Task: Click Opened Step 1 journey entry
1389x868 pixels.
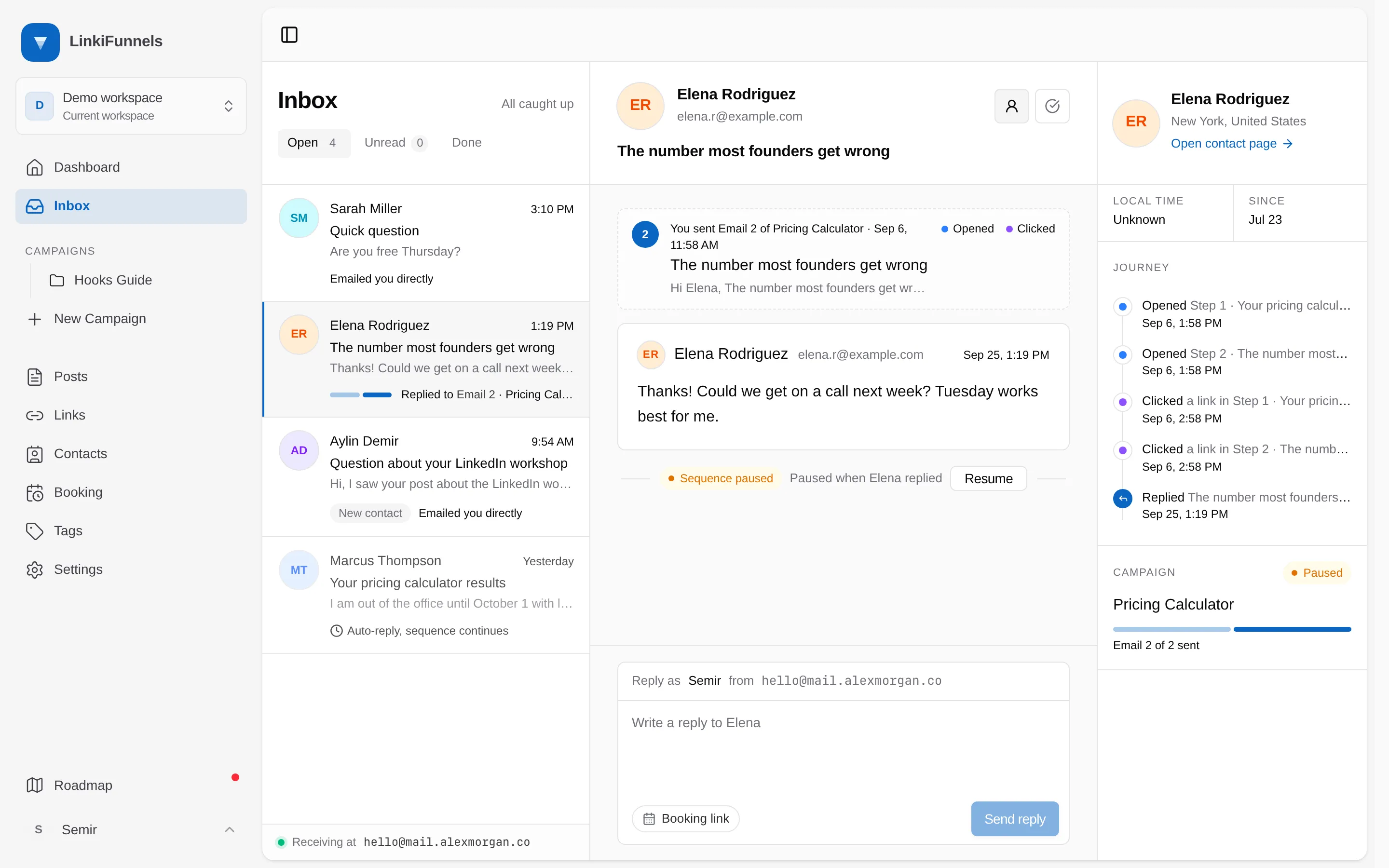Action: coord(1232,314)
